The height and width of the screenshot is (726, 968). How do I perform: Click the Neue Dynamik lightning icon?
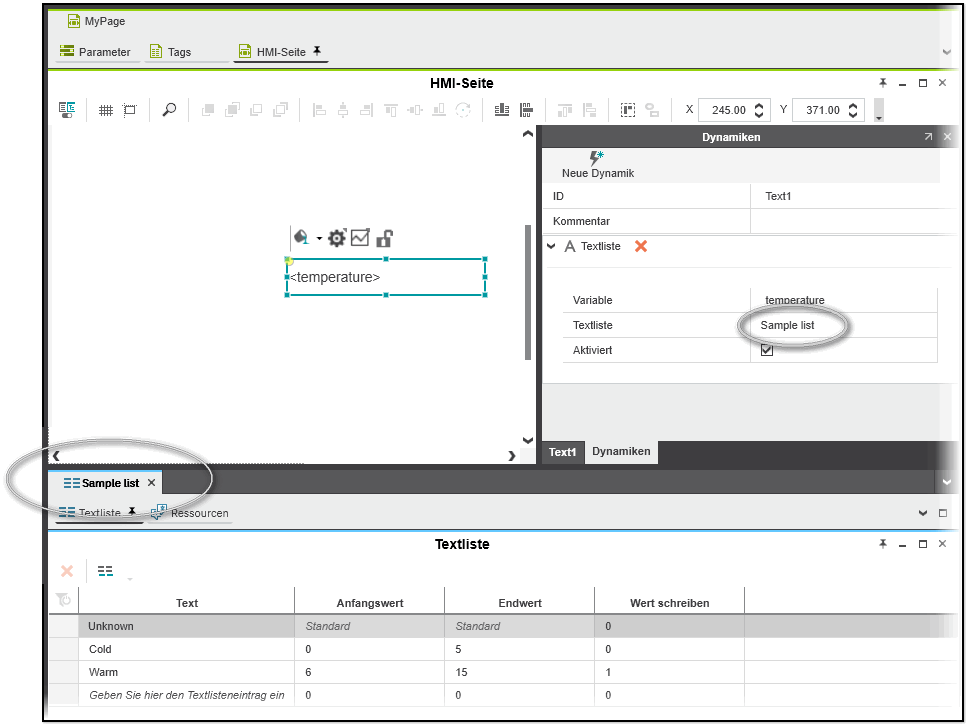click(597, 158)
